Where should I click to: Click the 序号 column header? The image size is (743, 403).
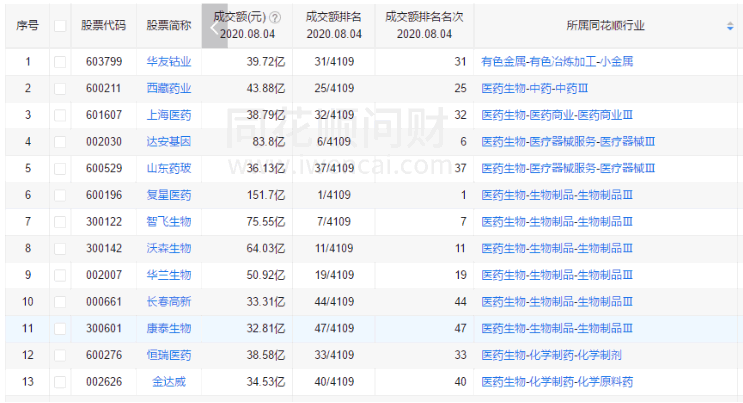27,26
